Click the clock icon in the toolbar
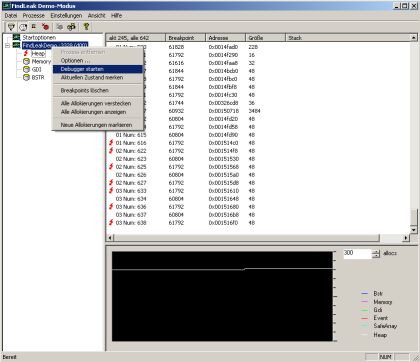 click(23, 27)
